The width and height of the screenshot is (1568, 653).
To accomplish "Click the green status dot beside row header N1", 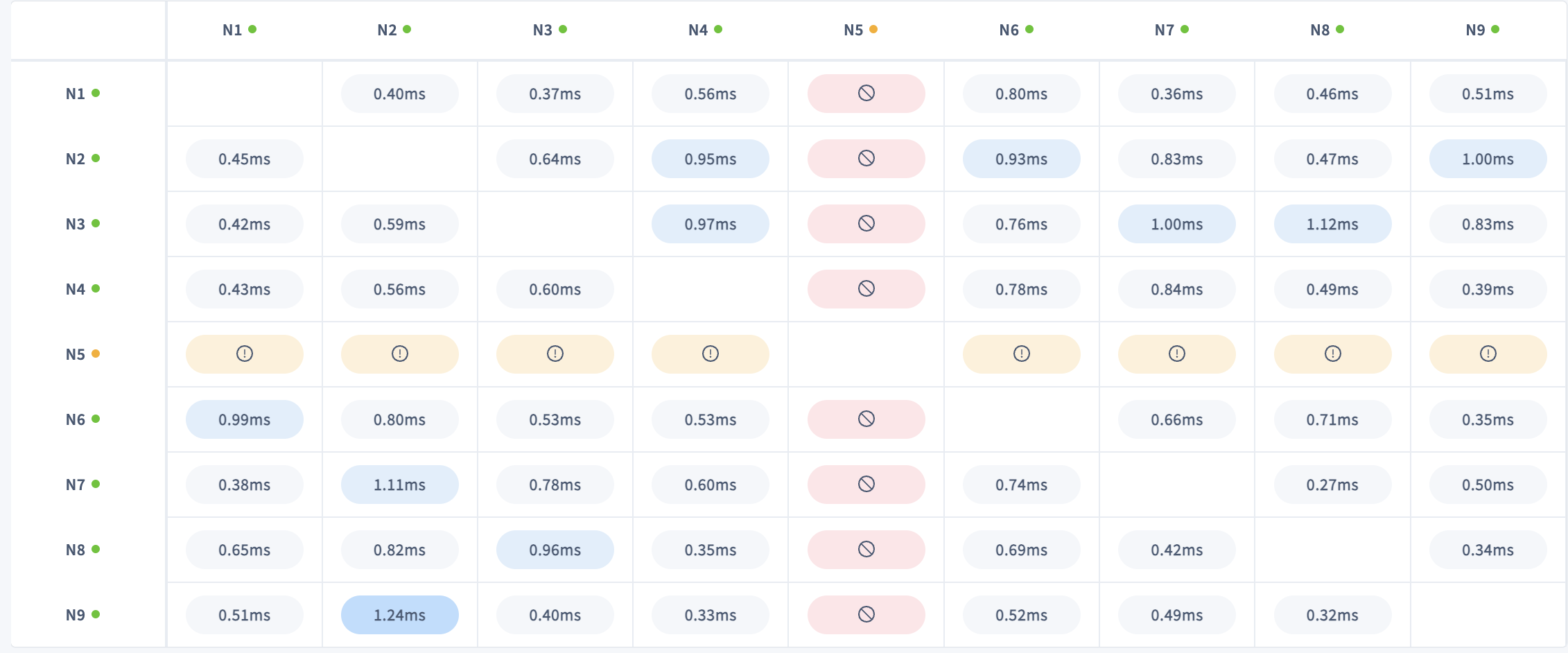I will tap(96, 93).
